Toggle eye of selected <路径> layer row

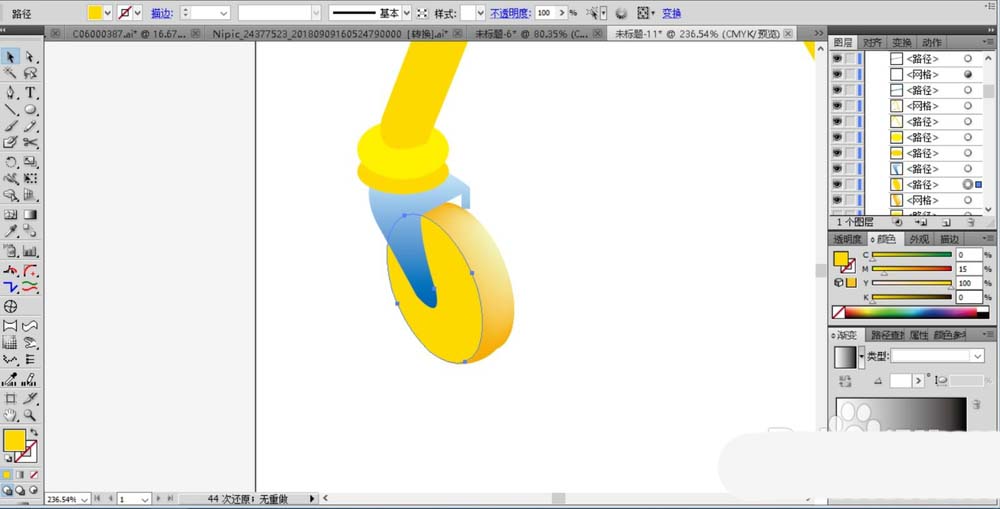coord(837,184)
